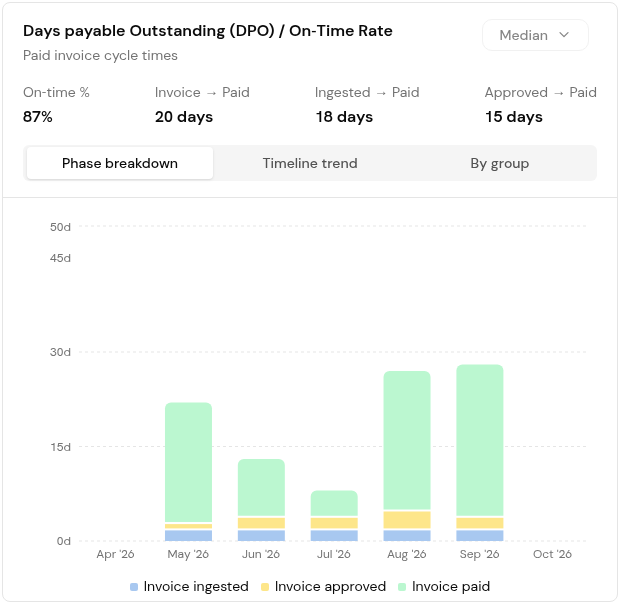Click the Sep '26 green paid bar segment
This screenshot has width=620, height=604.
click(480, 440)
